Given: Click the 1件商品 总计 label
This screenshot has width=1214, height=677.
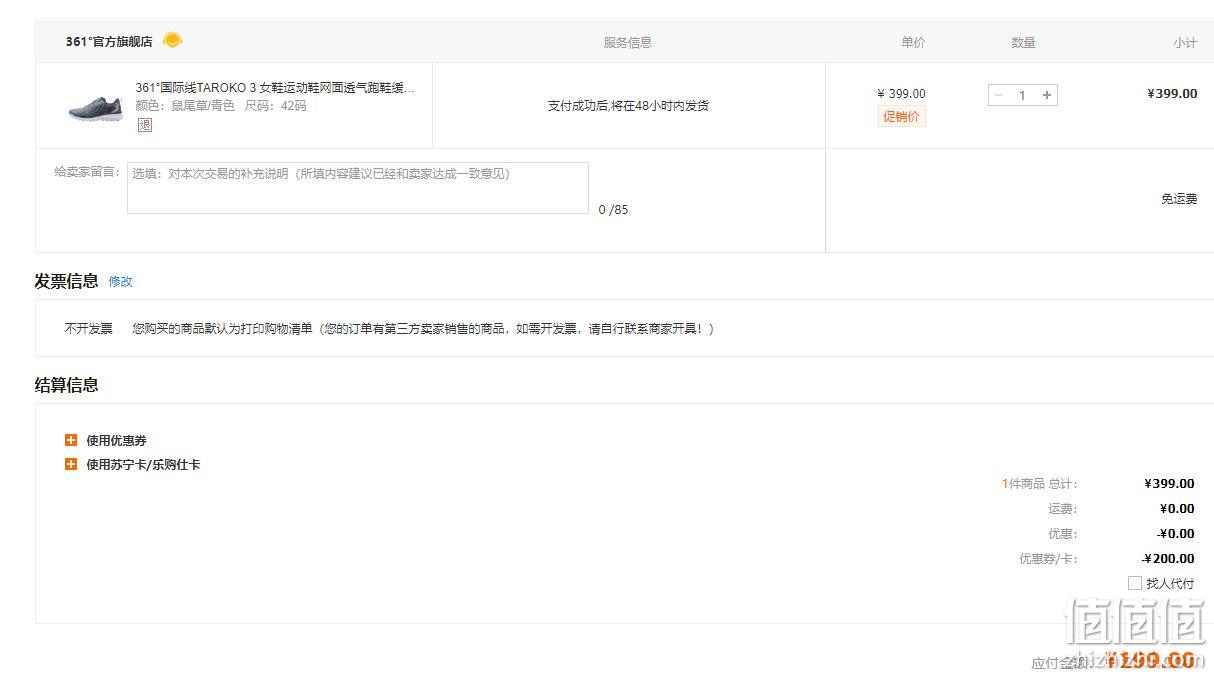Looking at the screenshot, I should pyautogui.click(x=1039, y=484).
